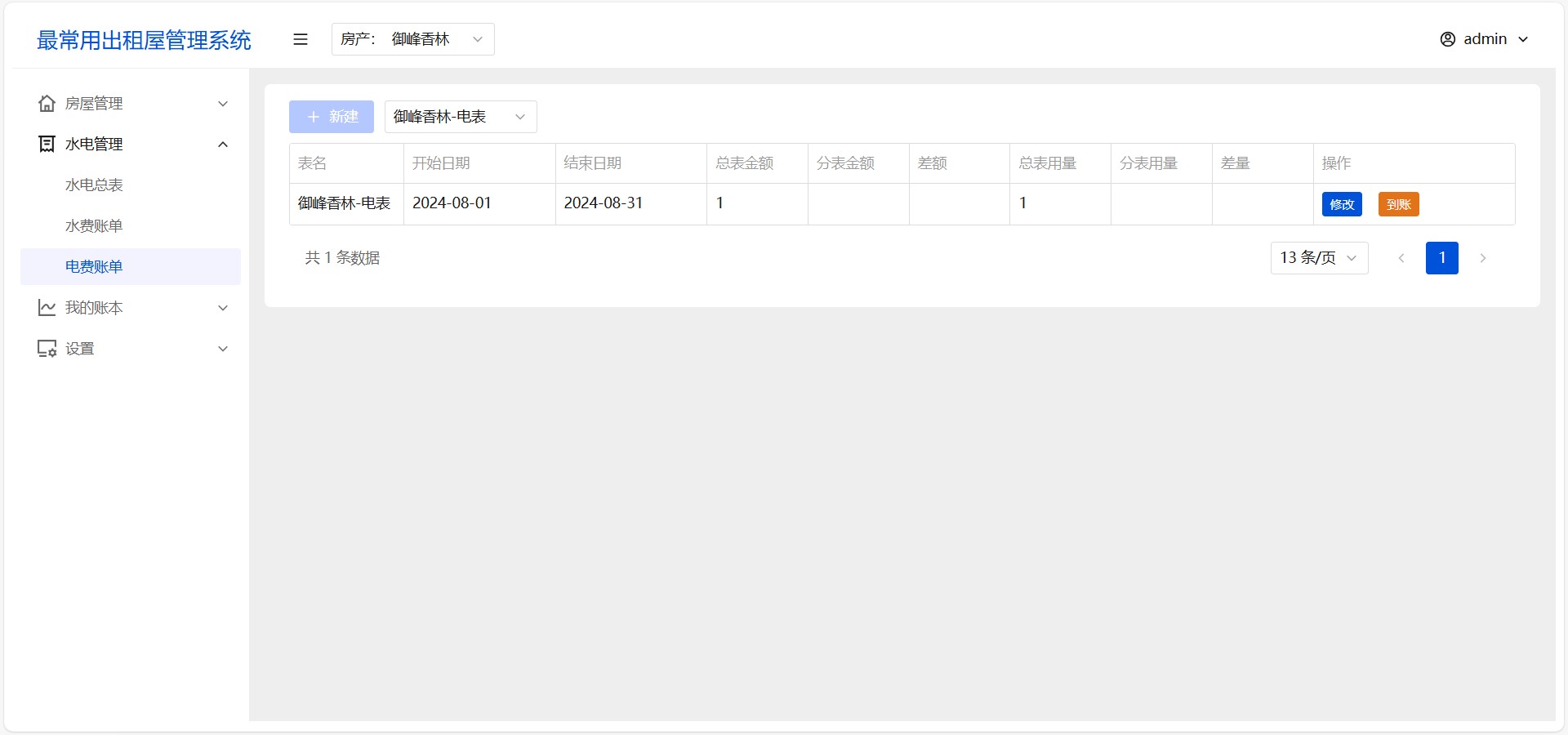Click the 结束日期 column header

click(631, 163)
